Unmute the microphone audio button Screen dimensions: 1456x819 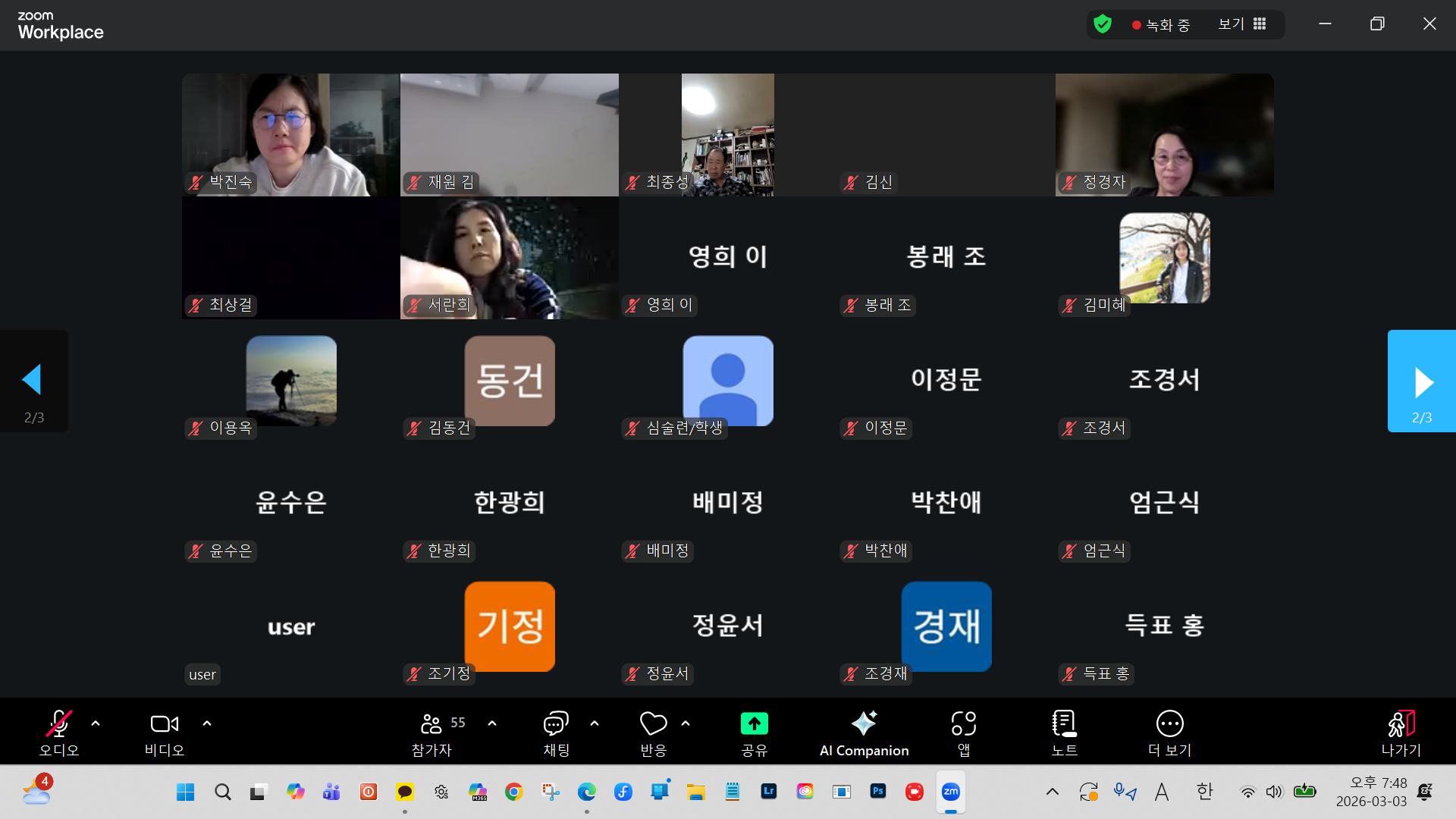click(59, 724)
